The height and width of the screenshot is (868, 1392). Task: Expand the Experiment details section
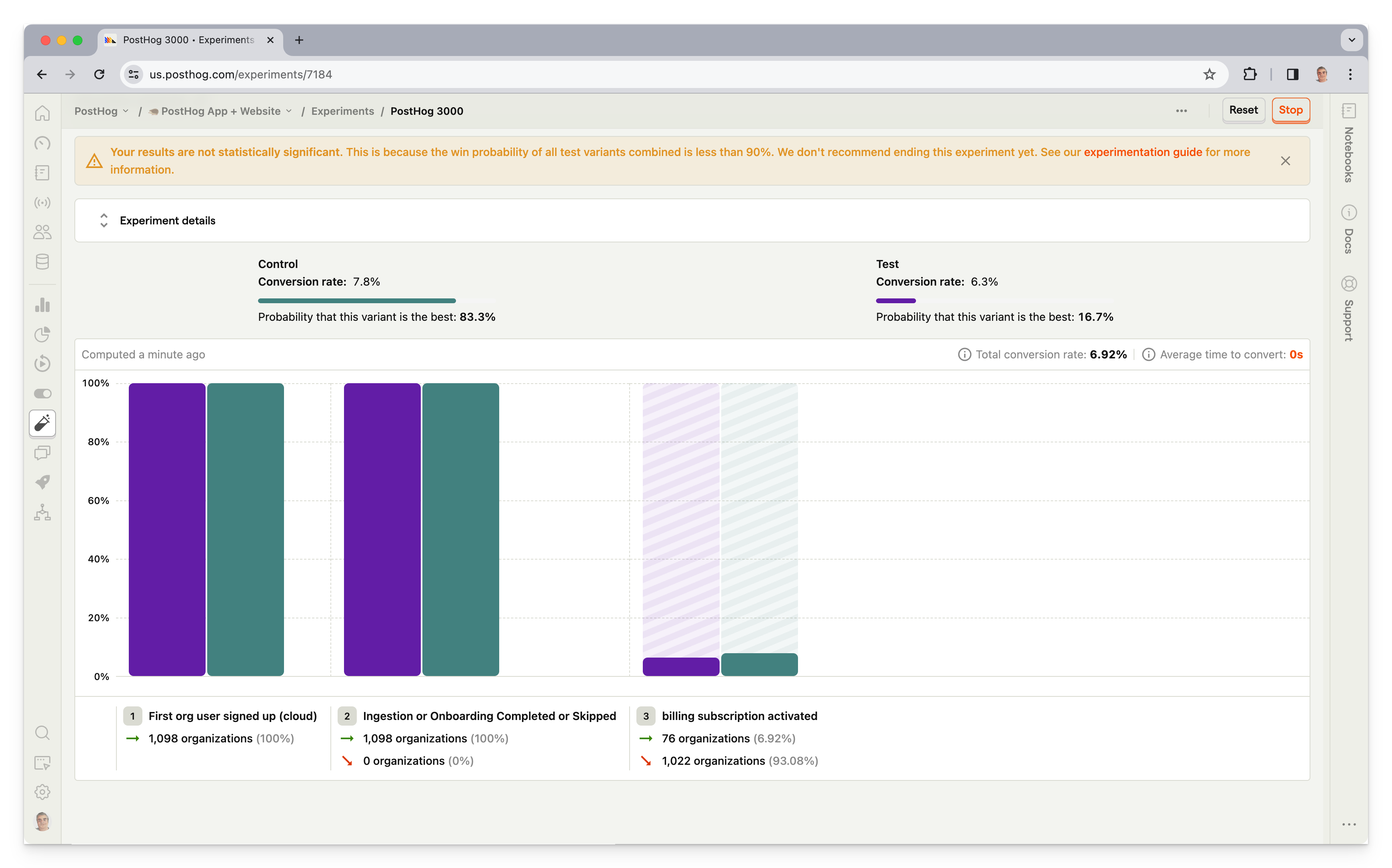692,220
